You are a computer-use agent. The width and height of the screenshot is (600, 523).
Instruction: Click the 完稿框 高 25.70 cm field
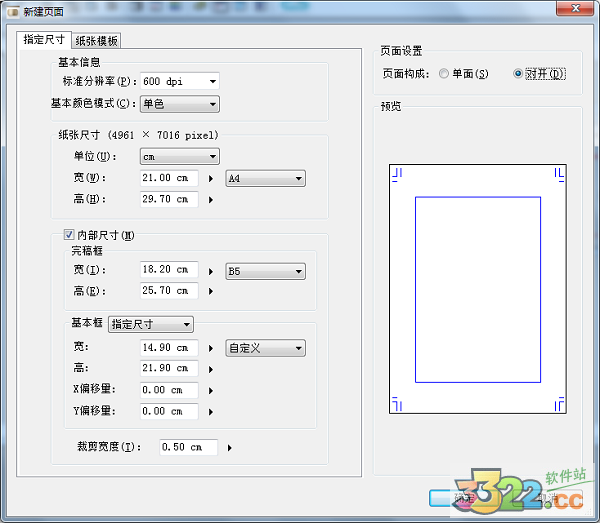point(169,291)
